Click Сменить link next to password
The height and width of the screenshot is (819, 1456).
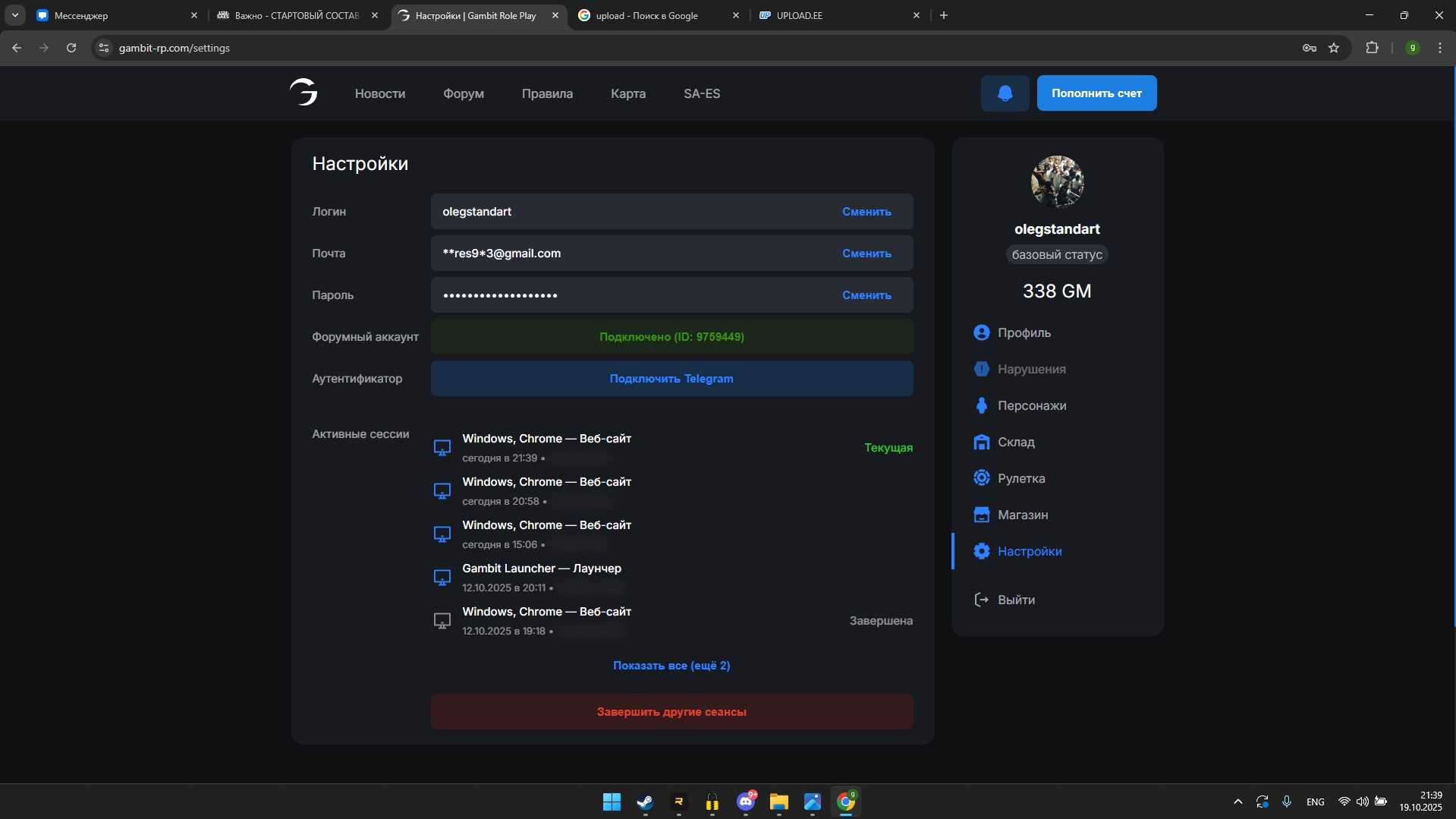pos(866,295)
